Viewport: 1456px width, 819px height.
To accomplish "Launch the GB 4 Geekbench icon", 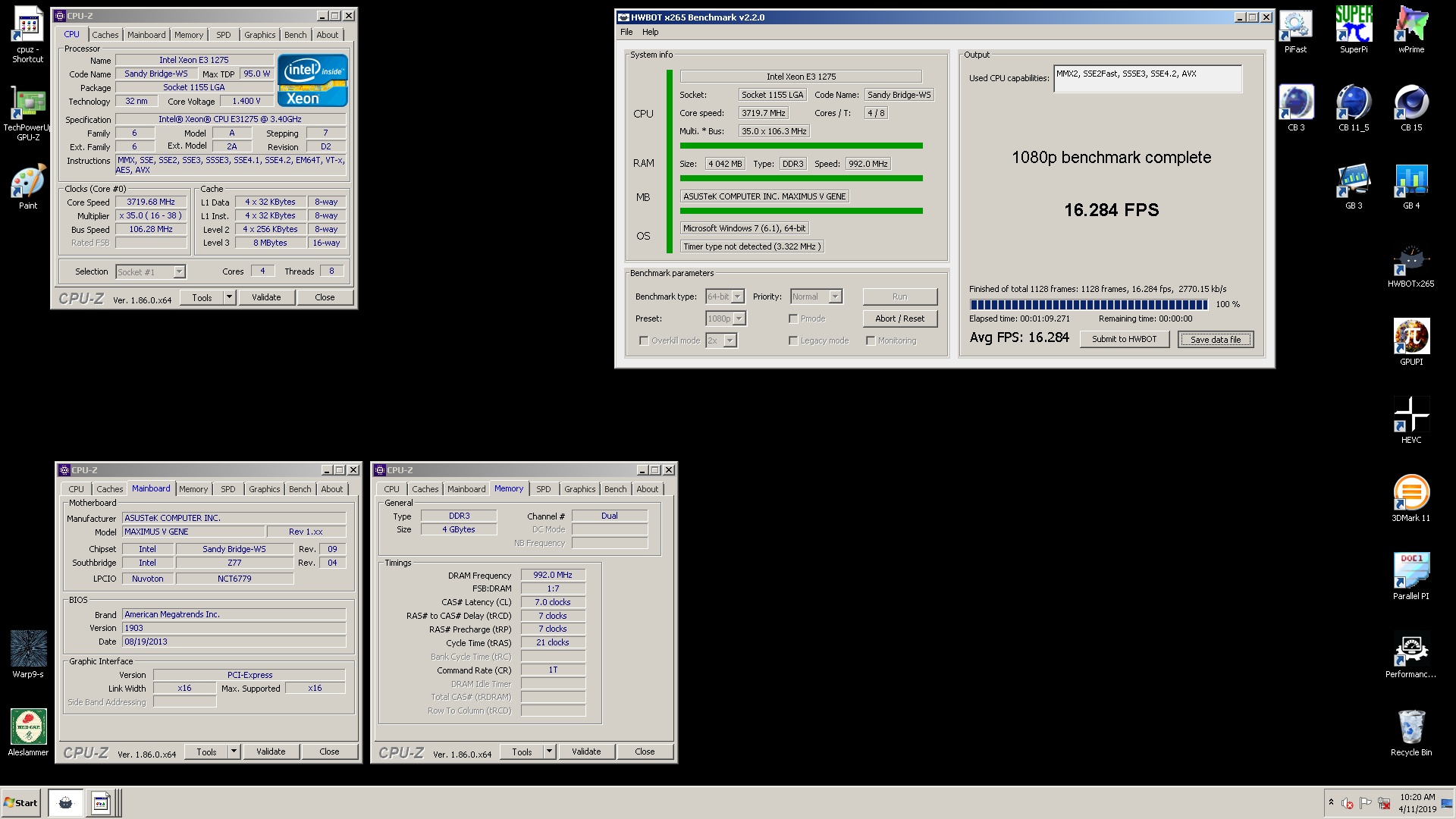I will tap(1411, 187).
